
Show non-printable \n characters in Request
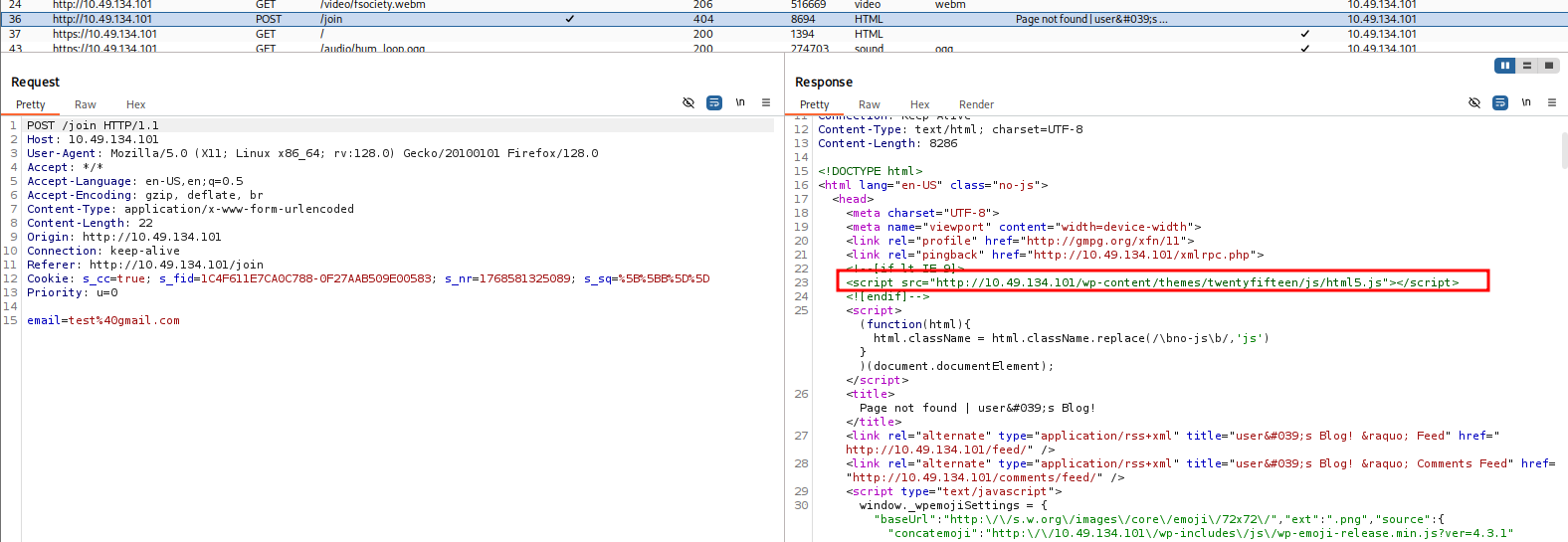[740, 102]
